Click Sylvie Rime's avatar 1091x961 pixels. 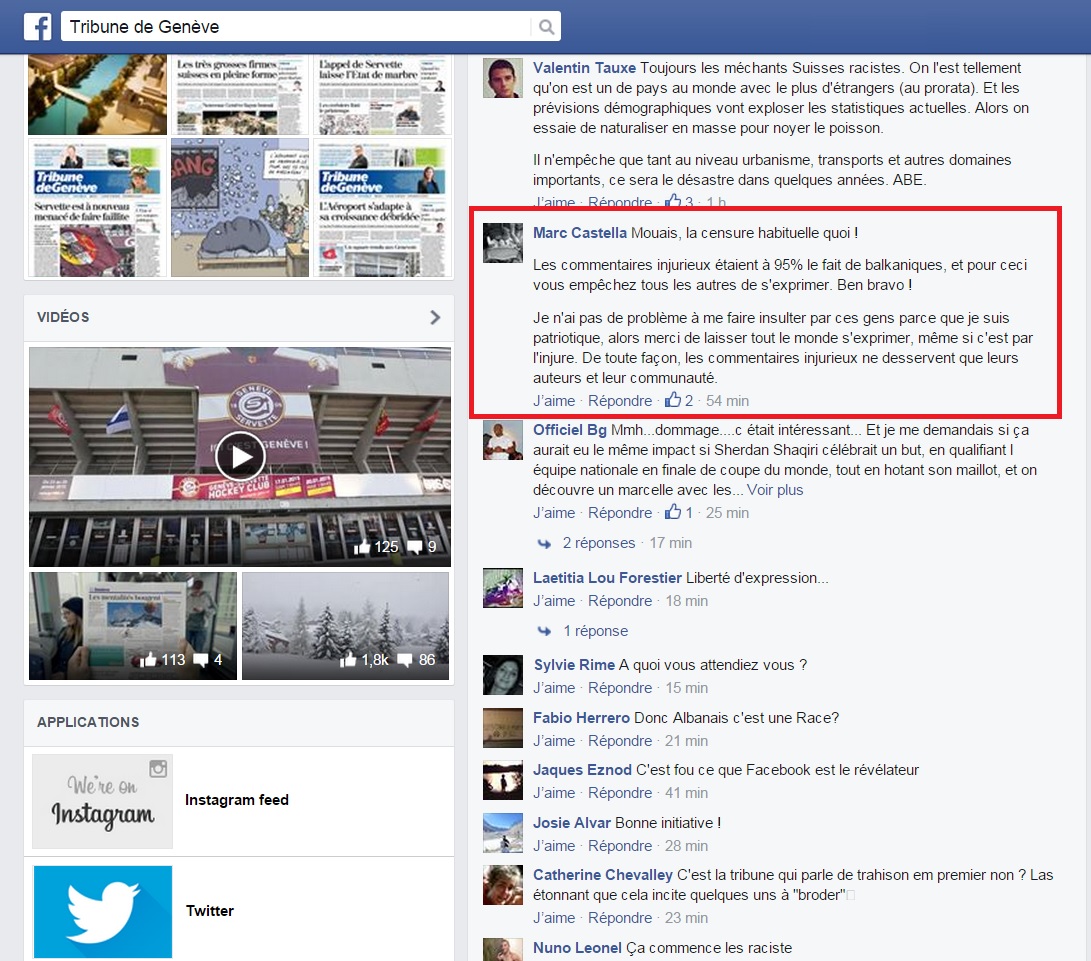pos(503,675)
